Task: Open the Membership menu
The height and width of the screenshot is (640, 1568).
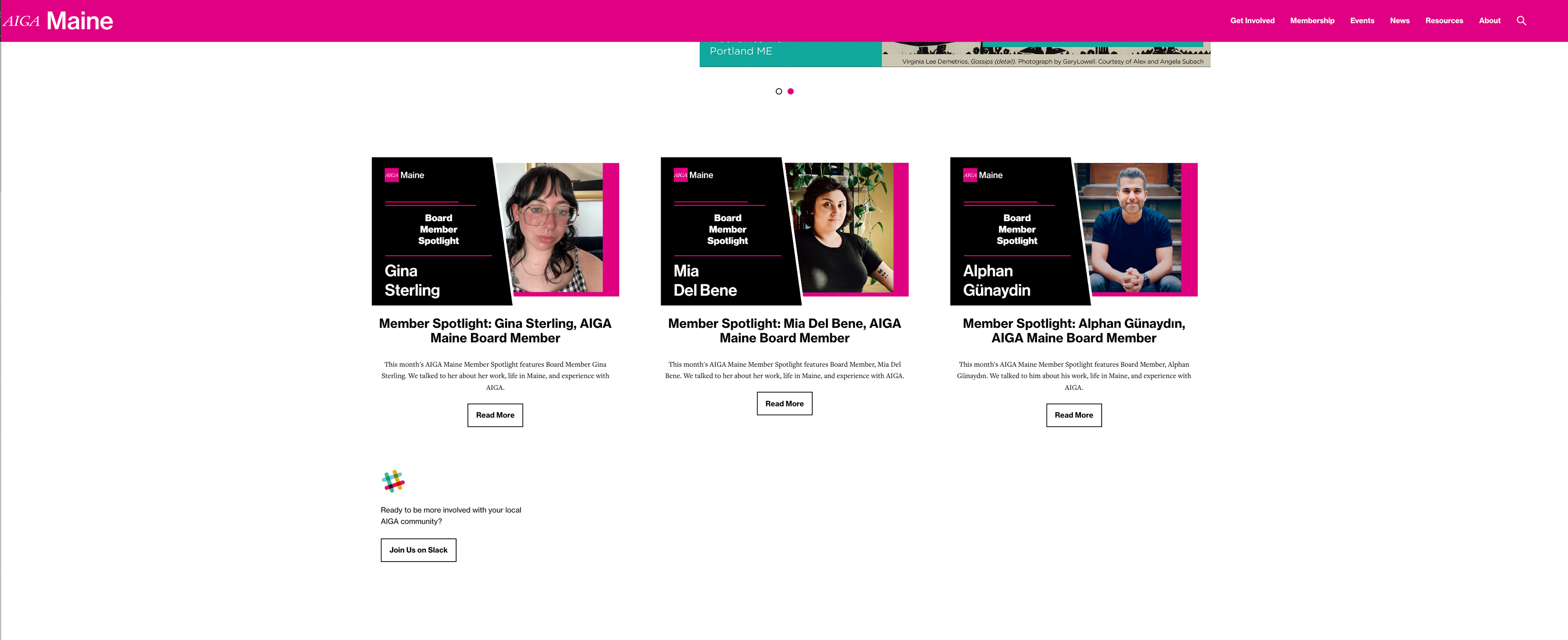Action: coord(1312,21)
